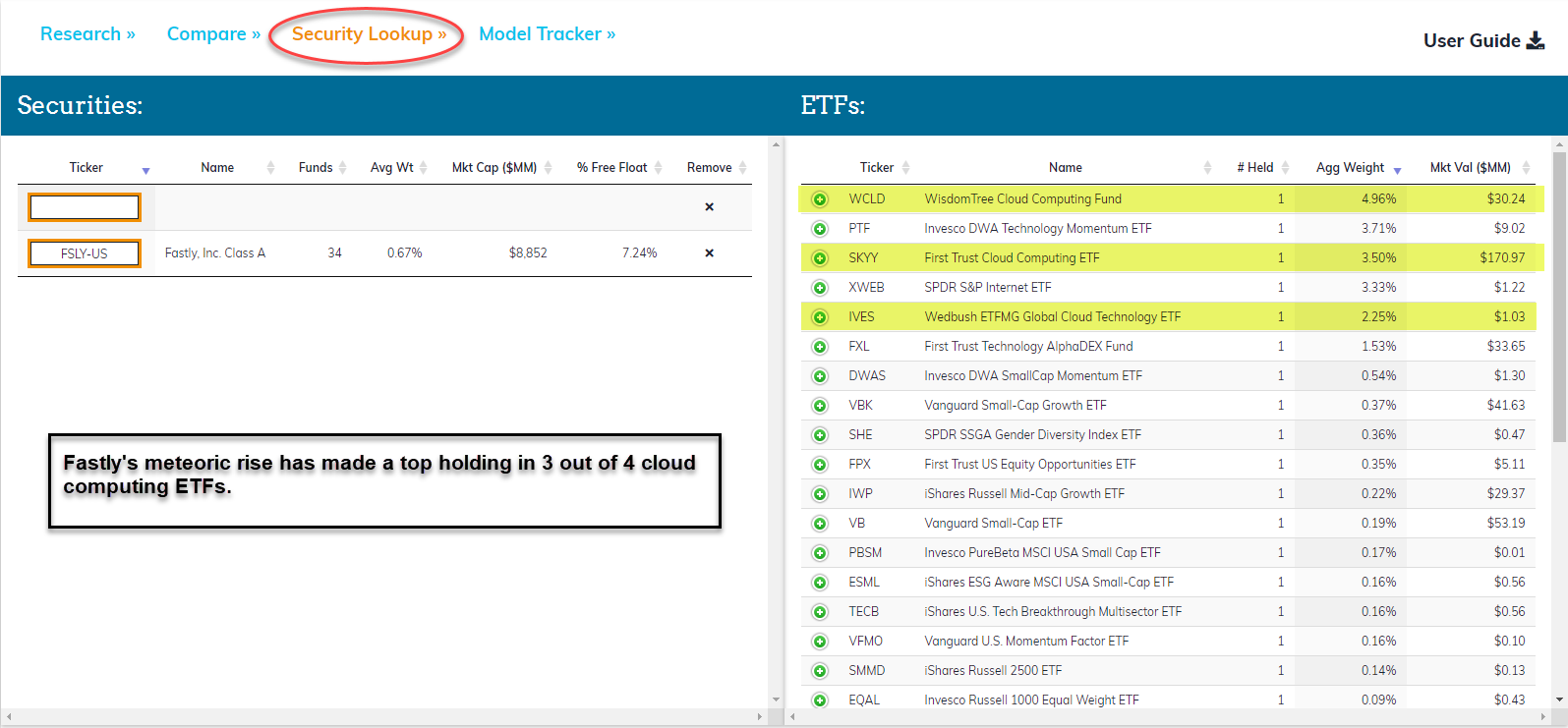Open the Research menu
Image resolution: width=1568 pixels, height=728 pixels.
[87, 34]
